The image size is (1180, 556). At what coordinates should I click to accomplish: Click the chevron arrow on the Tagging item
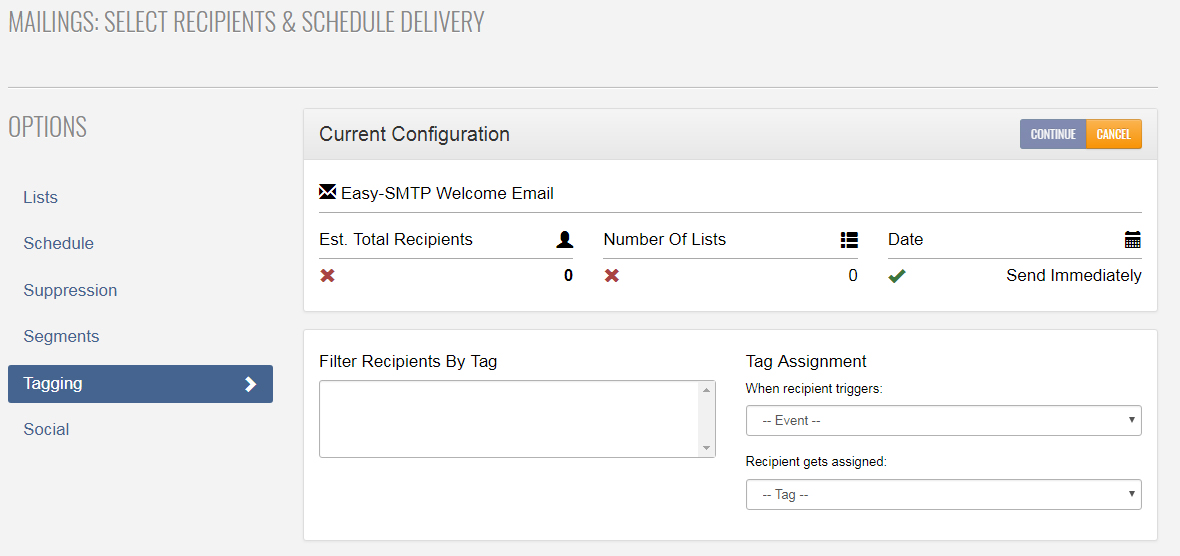[x=250, y=384]
